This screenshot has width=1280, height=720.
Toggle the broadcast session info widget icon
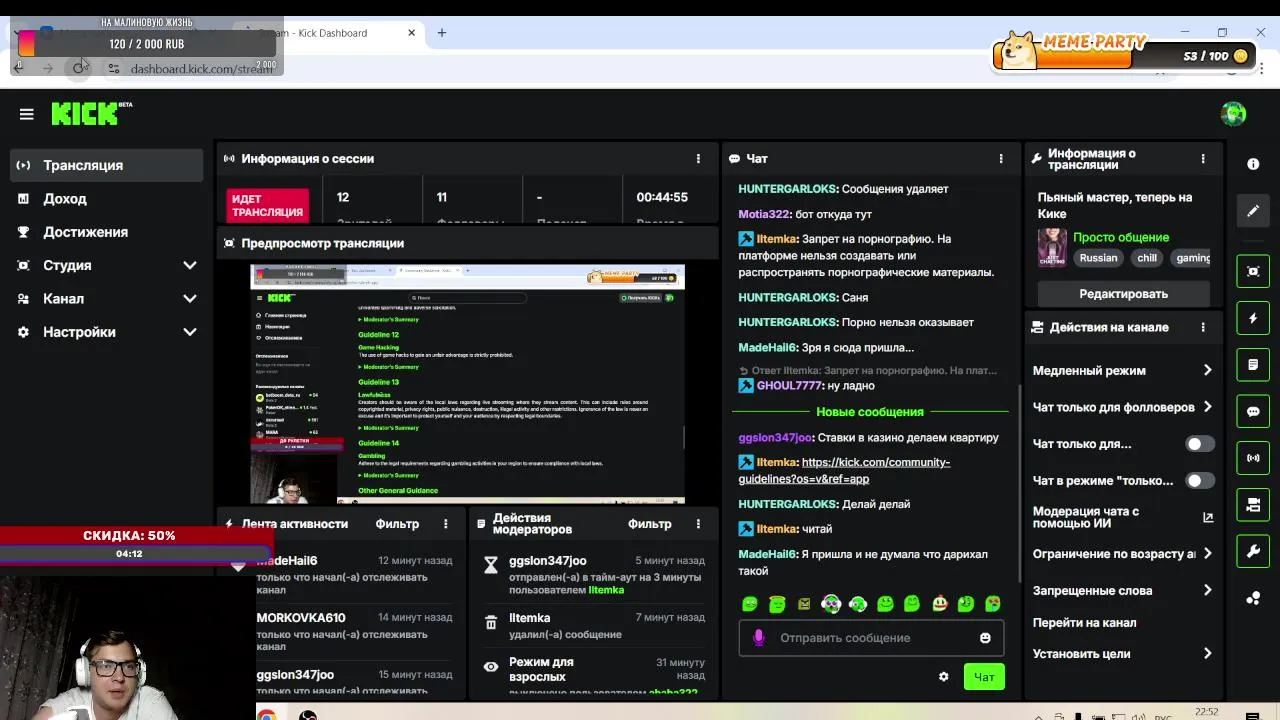click(1253, 458)
